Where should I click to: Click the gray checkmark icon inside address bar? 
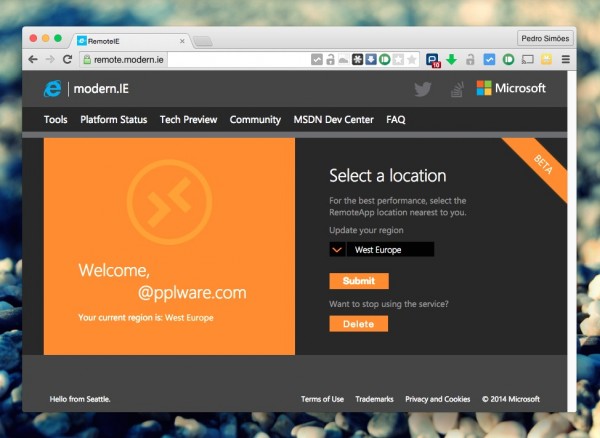pyautogui.click(x=317, y=59)
